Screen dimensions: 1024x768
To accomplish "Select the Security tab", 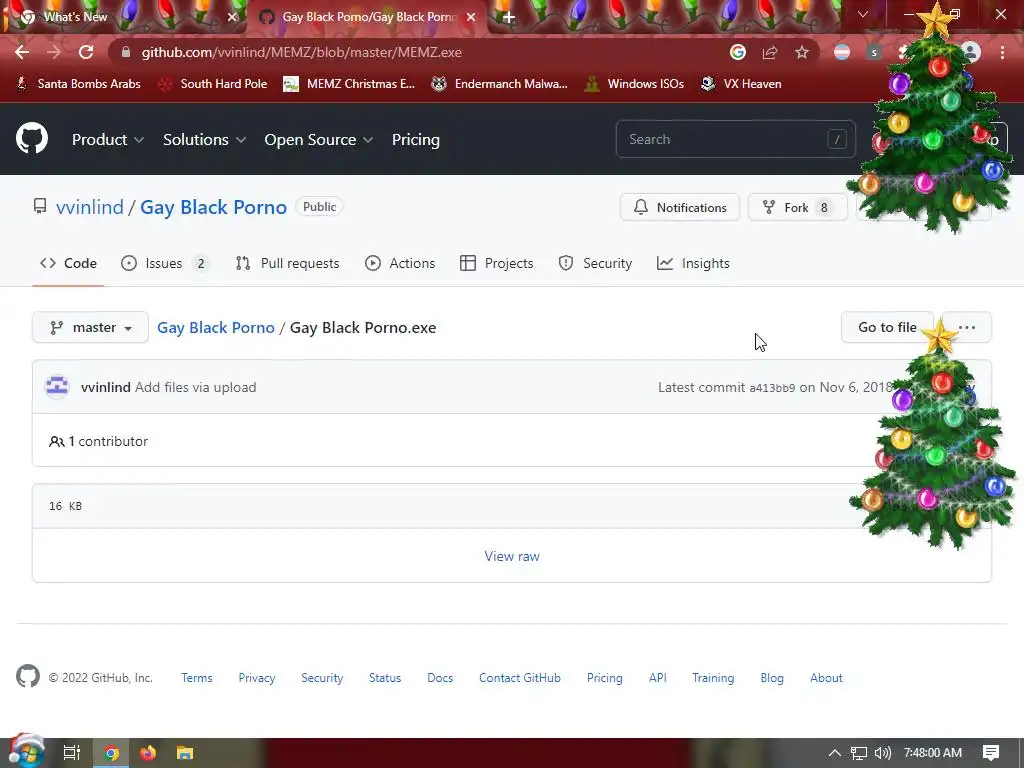I will [595, 263].
